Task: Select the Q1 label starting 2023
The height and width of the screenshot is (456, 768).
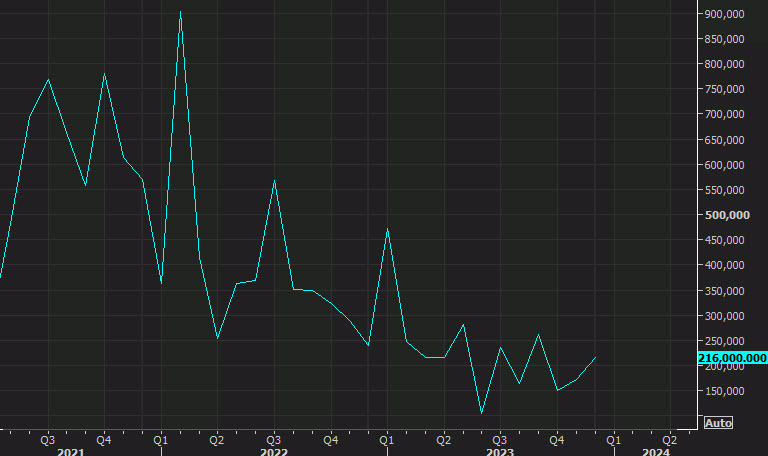Action: click(386, 440)
